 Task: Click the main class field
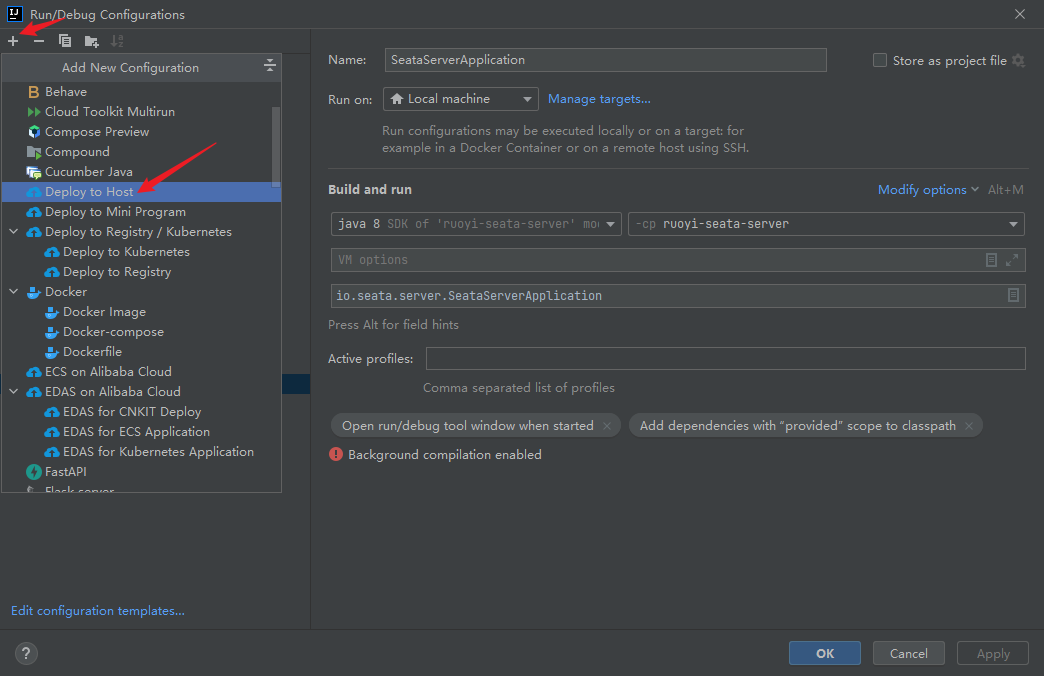(678, 296)
